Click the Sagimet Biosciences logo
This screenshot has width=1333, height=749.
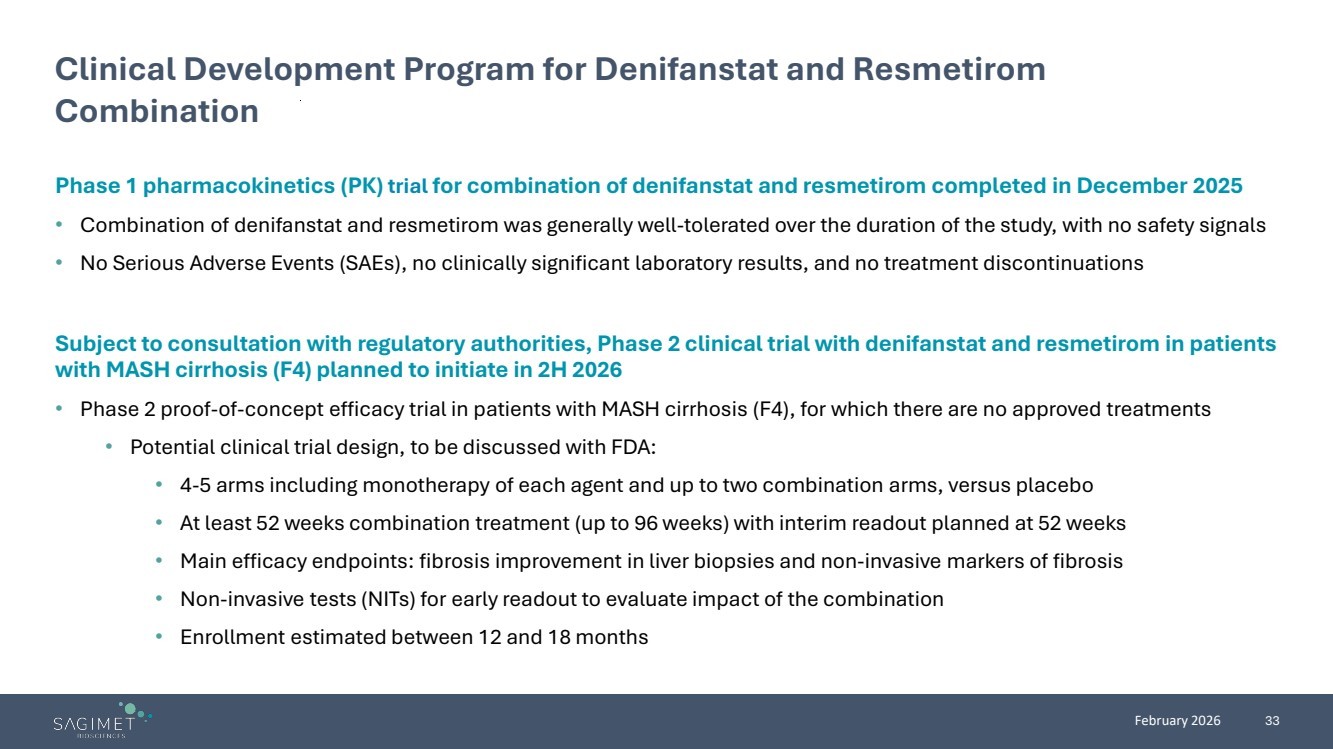[102, 721]
